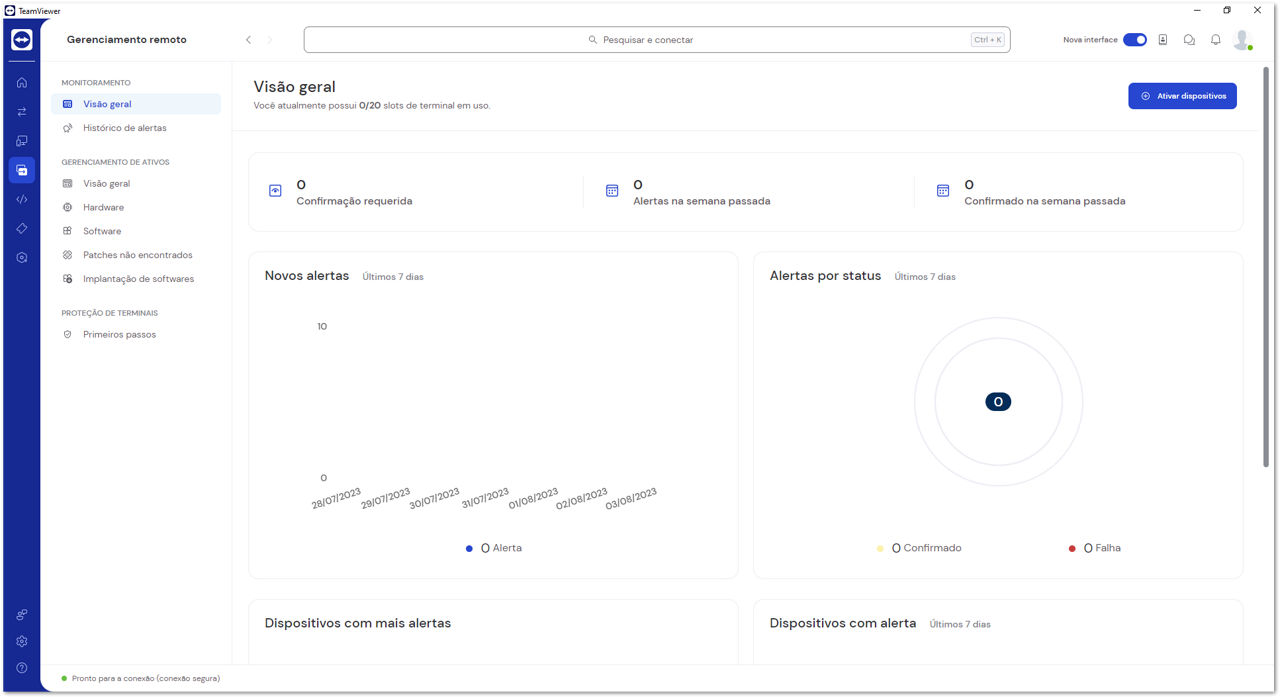Open the settings gear in bottom sidebar
Viewport: 1280px width, 698px height.
click(x=22, y=641)
